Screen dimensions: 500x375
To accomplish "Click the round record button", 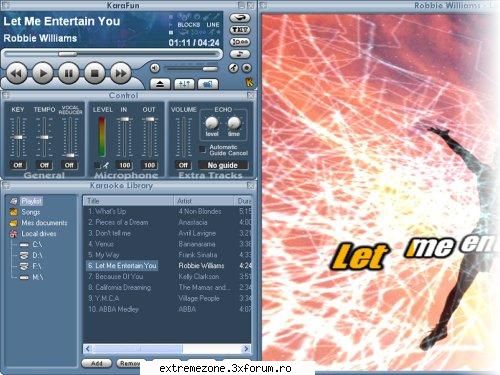I will (247, 68).
